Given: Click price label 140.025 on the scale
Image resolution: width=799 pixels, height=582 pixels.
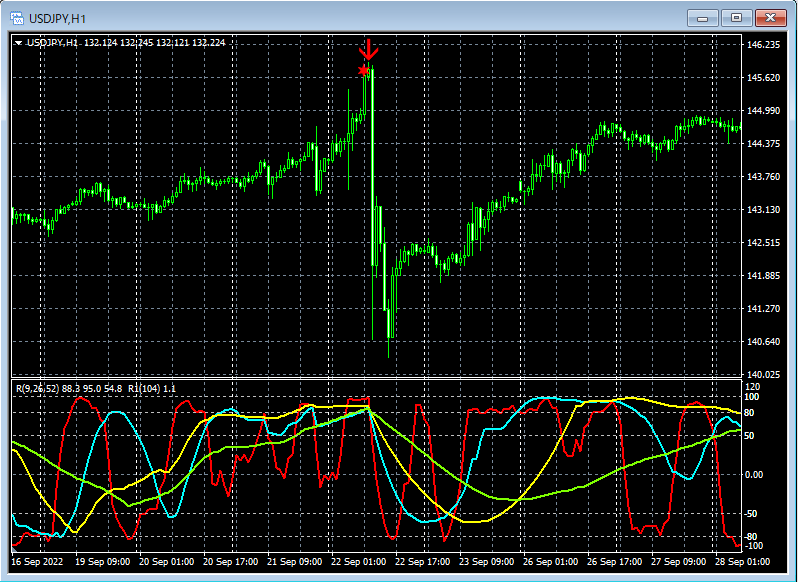Looking at the screenshot, I should (x=763, y=375).
